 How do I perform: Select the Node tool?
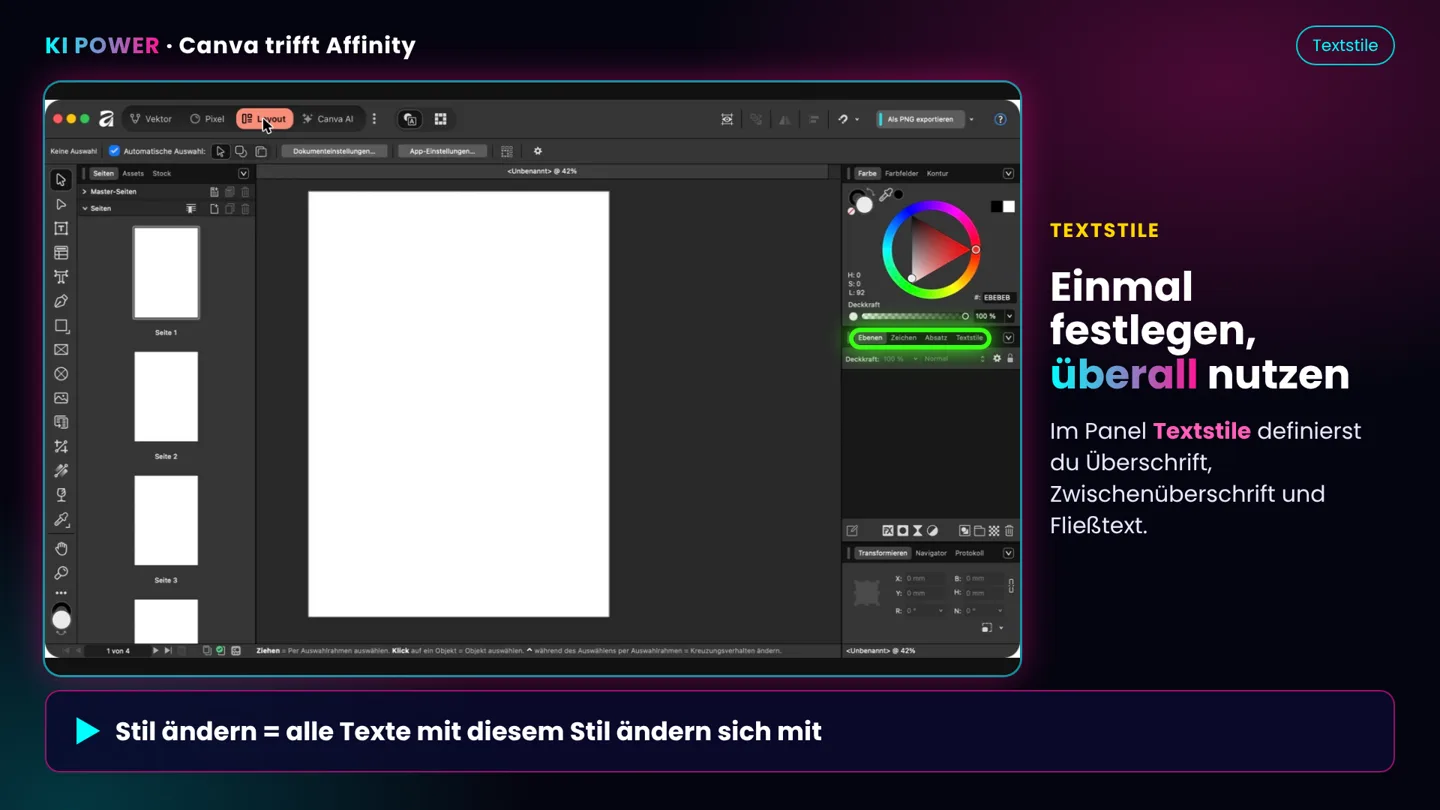(61, 204)
